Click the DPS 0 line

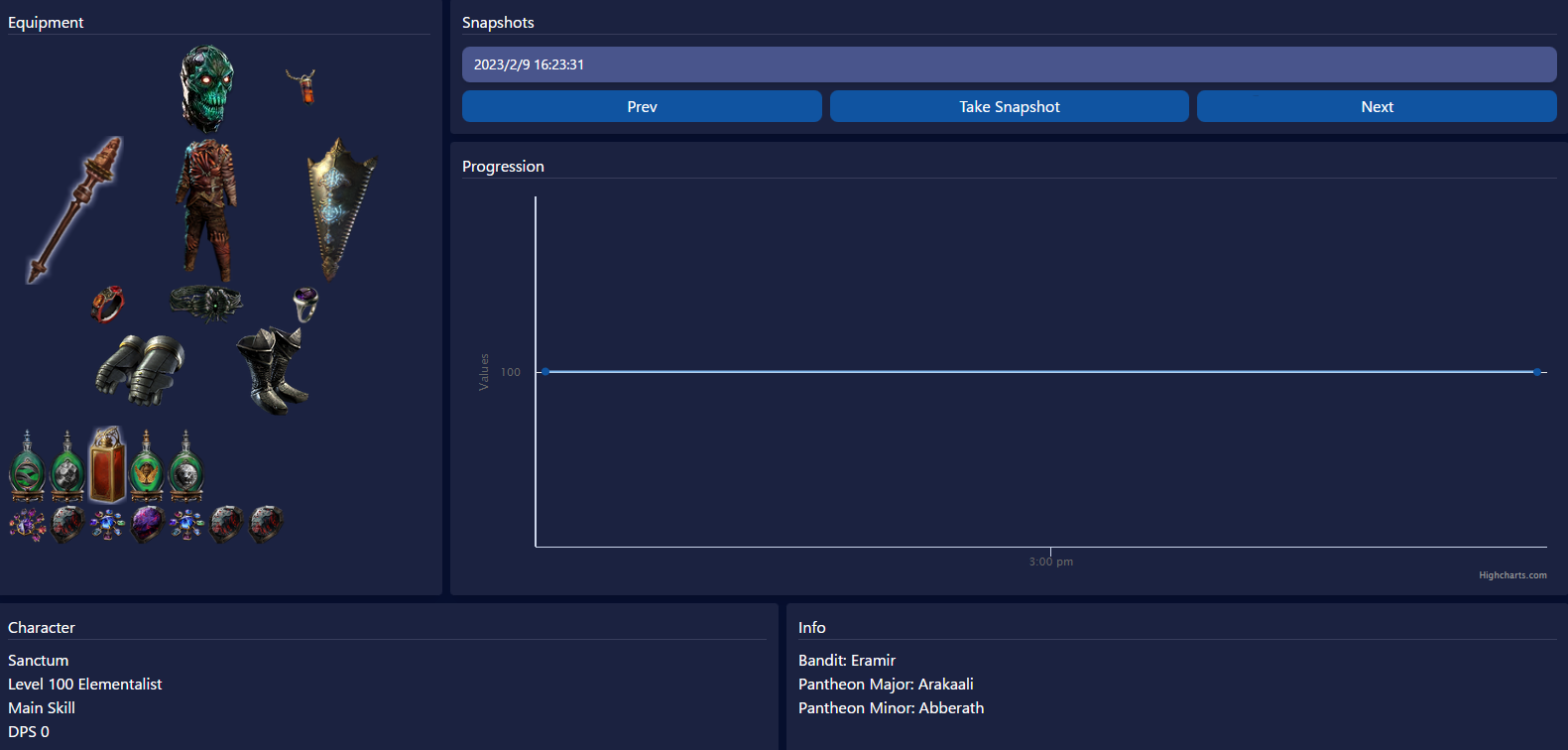pos(29,731)
